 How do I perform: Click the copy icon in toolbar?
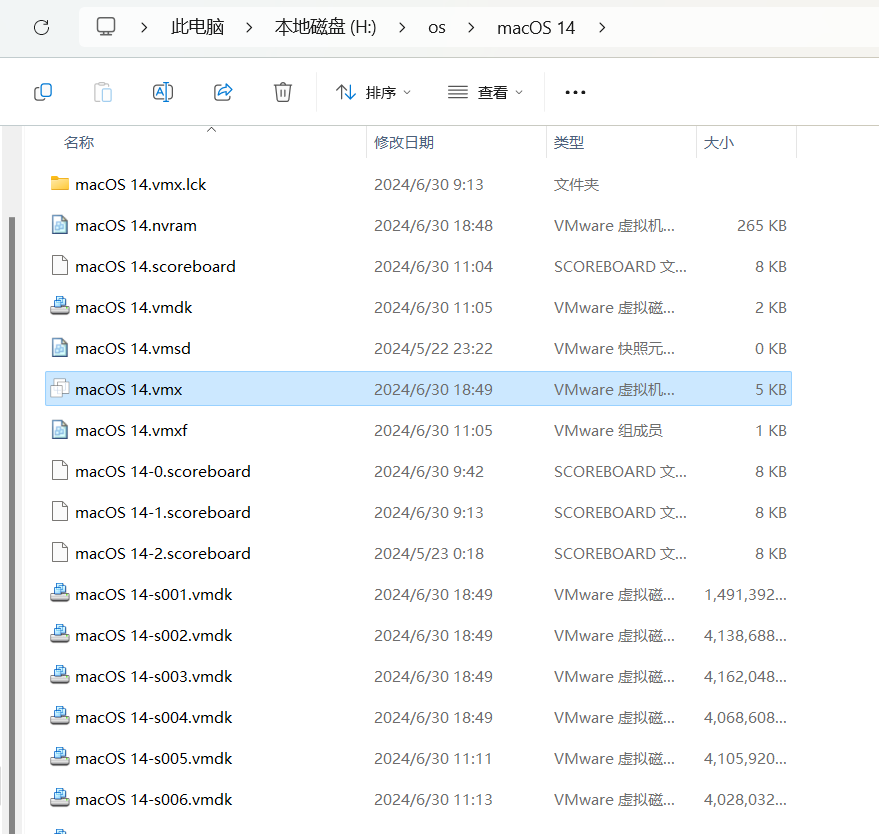click(43, 92)
